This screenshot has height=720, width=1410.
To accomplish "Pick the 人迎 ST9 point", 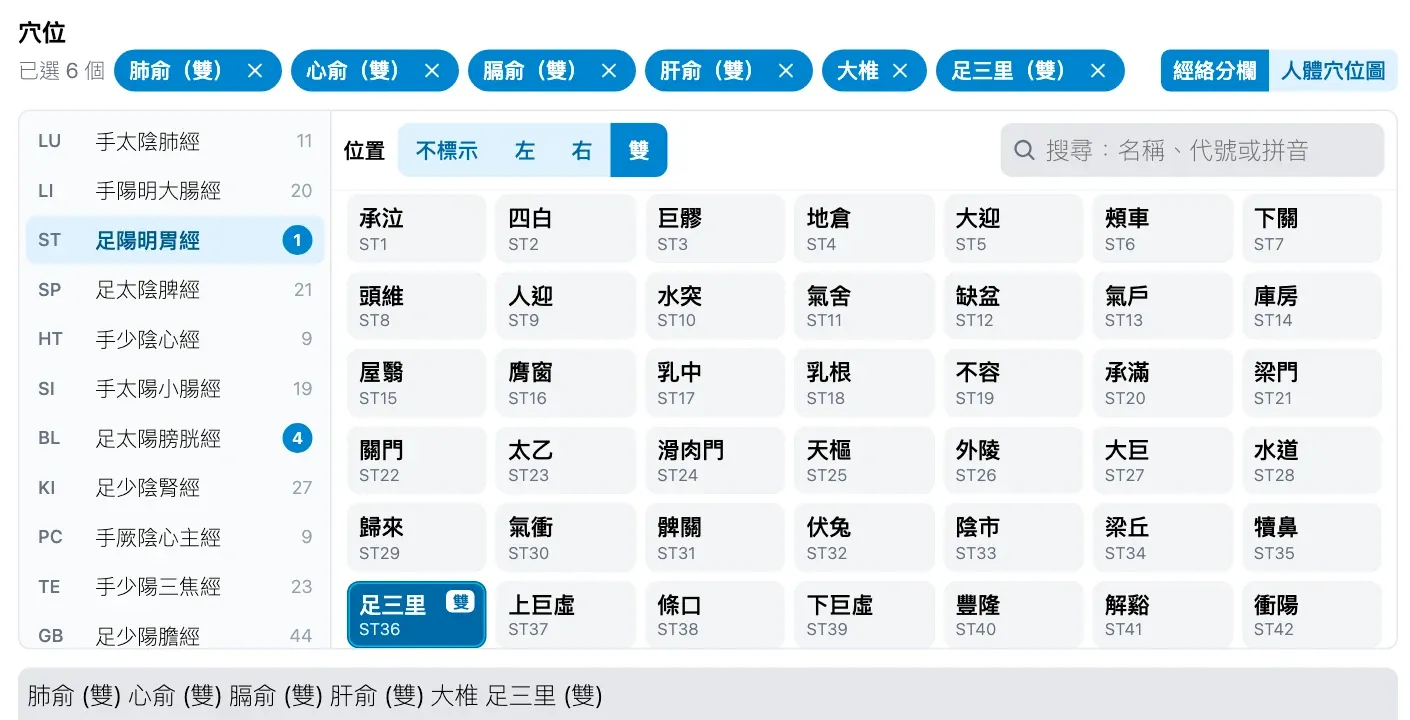I will tap(566, 306).
